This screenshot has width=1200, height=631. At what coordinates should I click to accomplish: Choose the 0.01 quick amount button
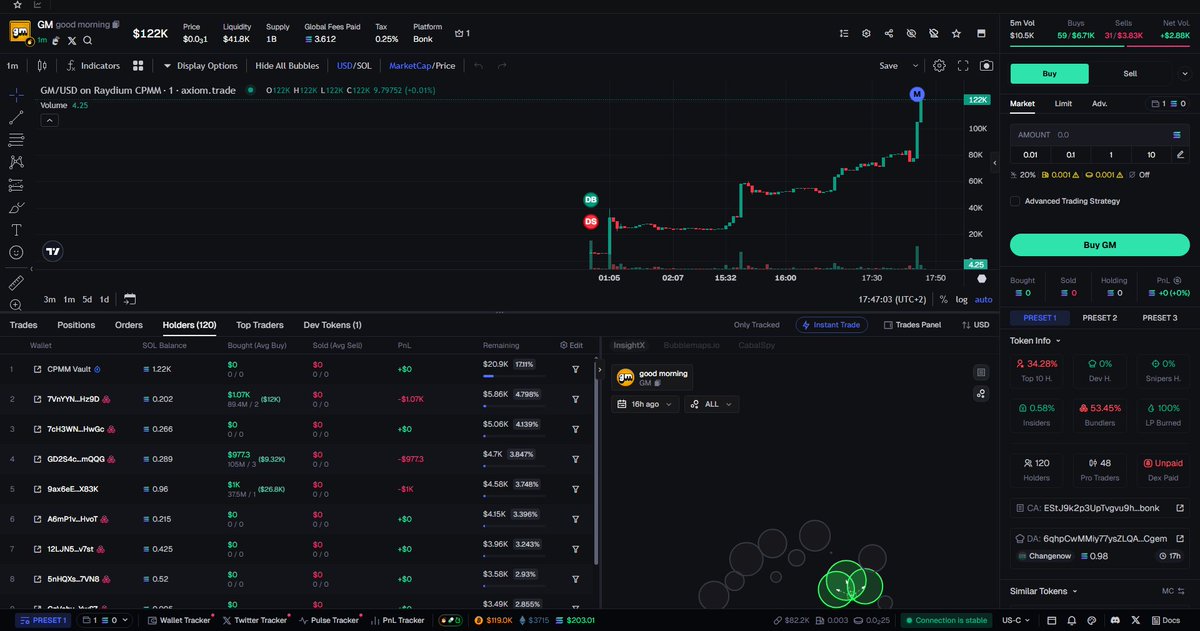pos(1030,154)
